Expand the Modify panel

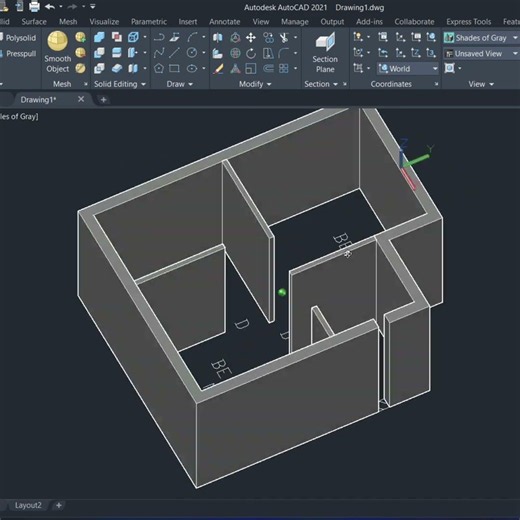coord(255,84)
